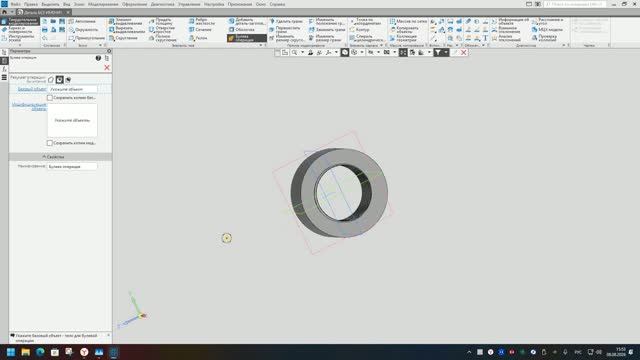This screenshot has width=640, height=360.
Task: Tick Сохранять копии базового объекта checkbox
Action: (50, 98)
